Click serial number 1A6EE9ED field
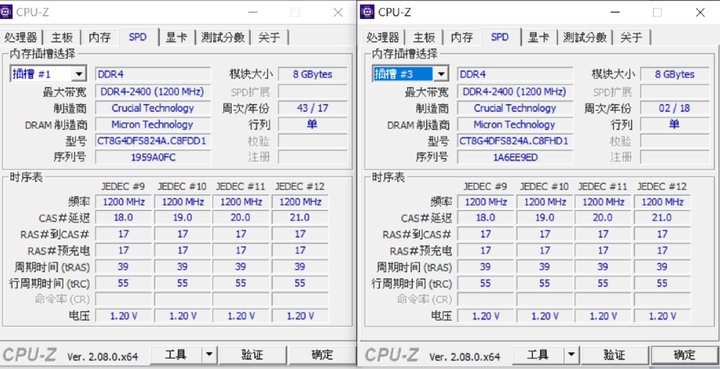The height and width of the screenshot is (369, 720). coord(515,157)
